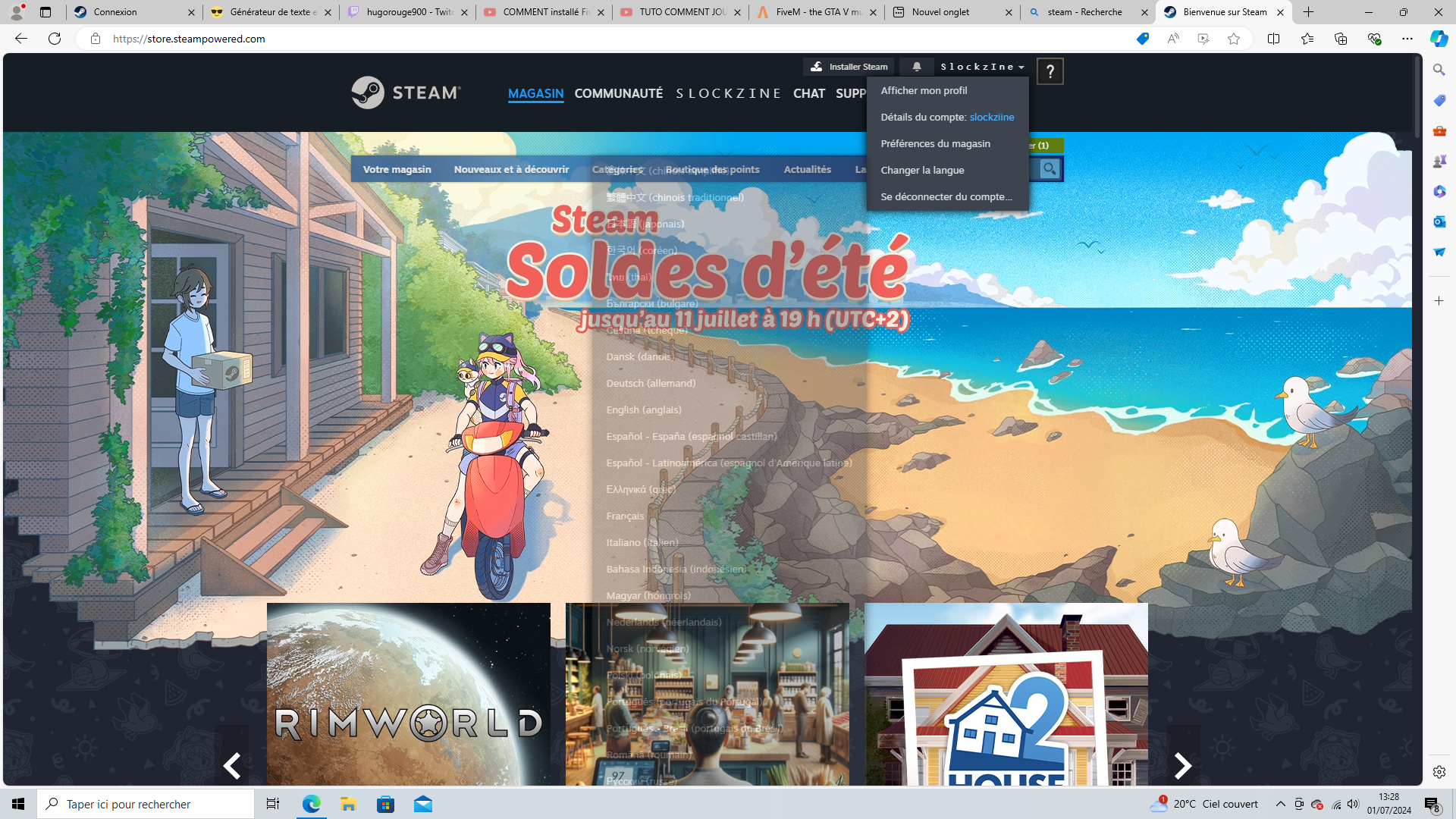The height and width of the screenshot is (819, 1456).
Task: Open Microsoft 365 in the Edge sidebar
Action: [x=1439, y=191]
